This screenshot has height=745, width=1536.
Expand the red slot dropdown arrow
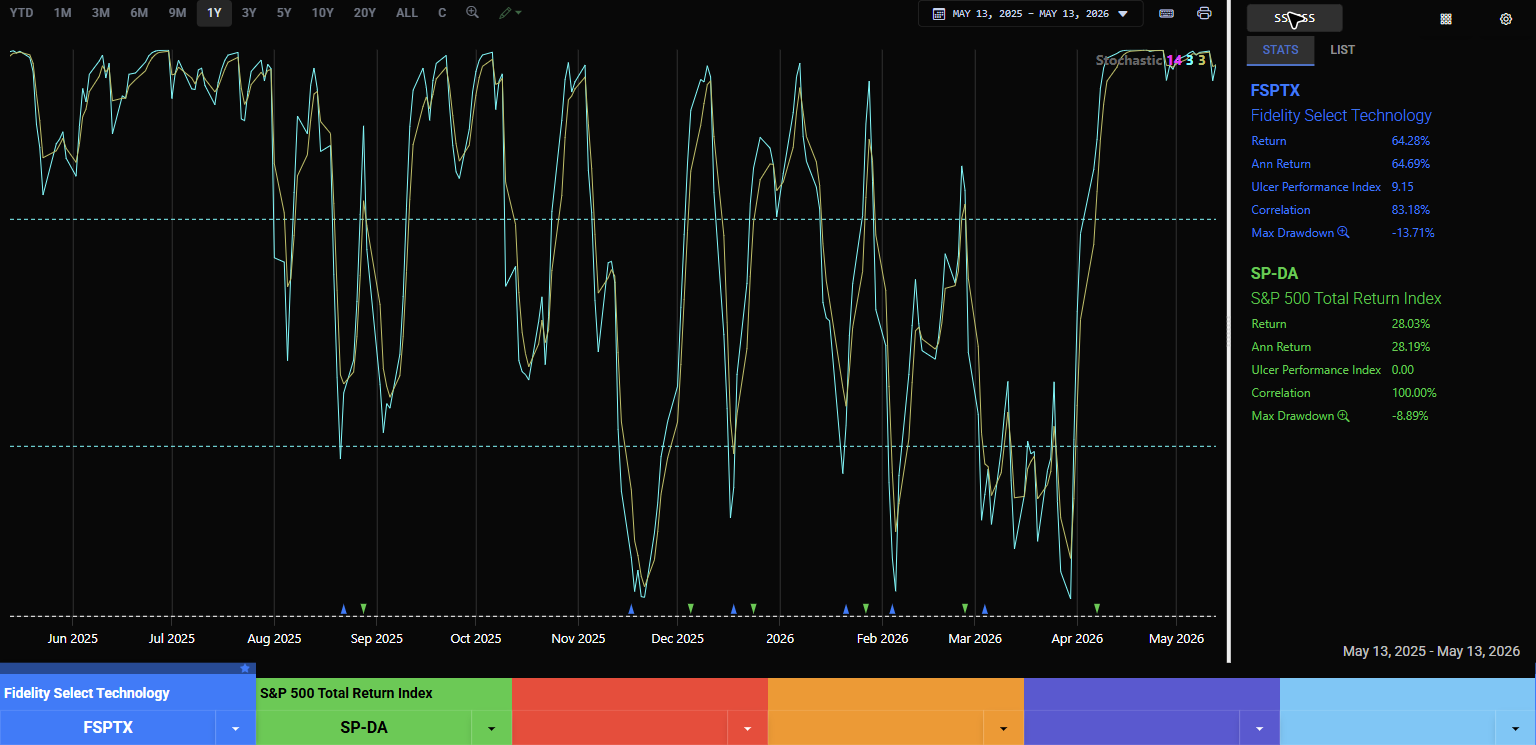pyautogui.click(x=748, y=728)
